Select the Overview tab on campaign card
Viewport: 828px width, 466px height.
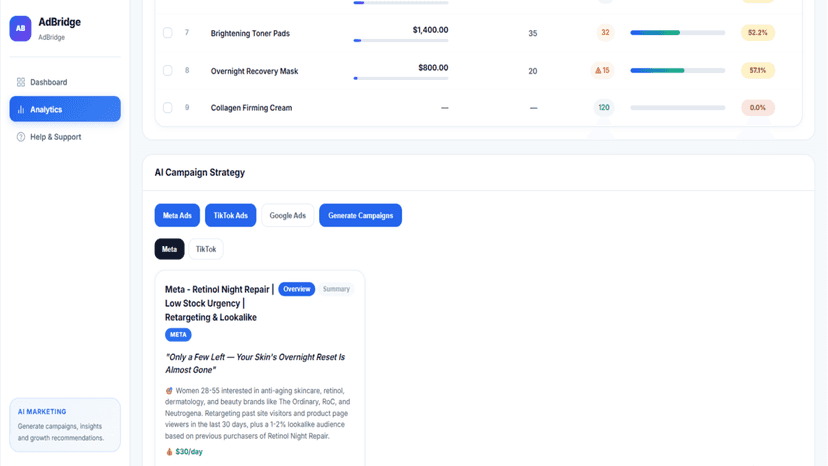point(297,289)
